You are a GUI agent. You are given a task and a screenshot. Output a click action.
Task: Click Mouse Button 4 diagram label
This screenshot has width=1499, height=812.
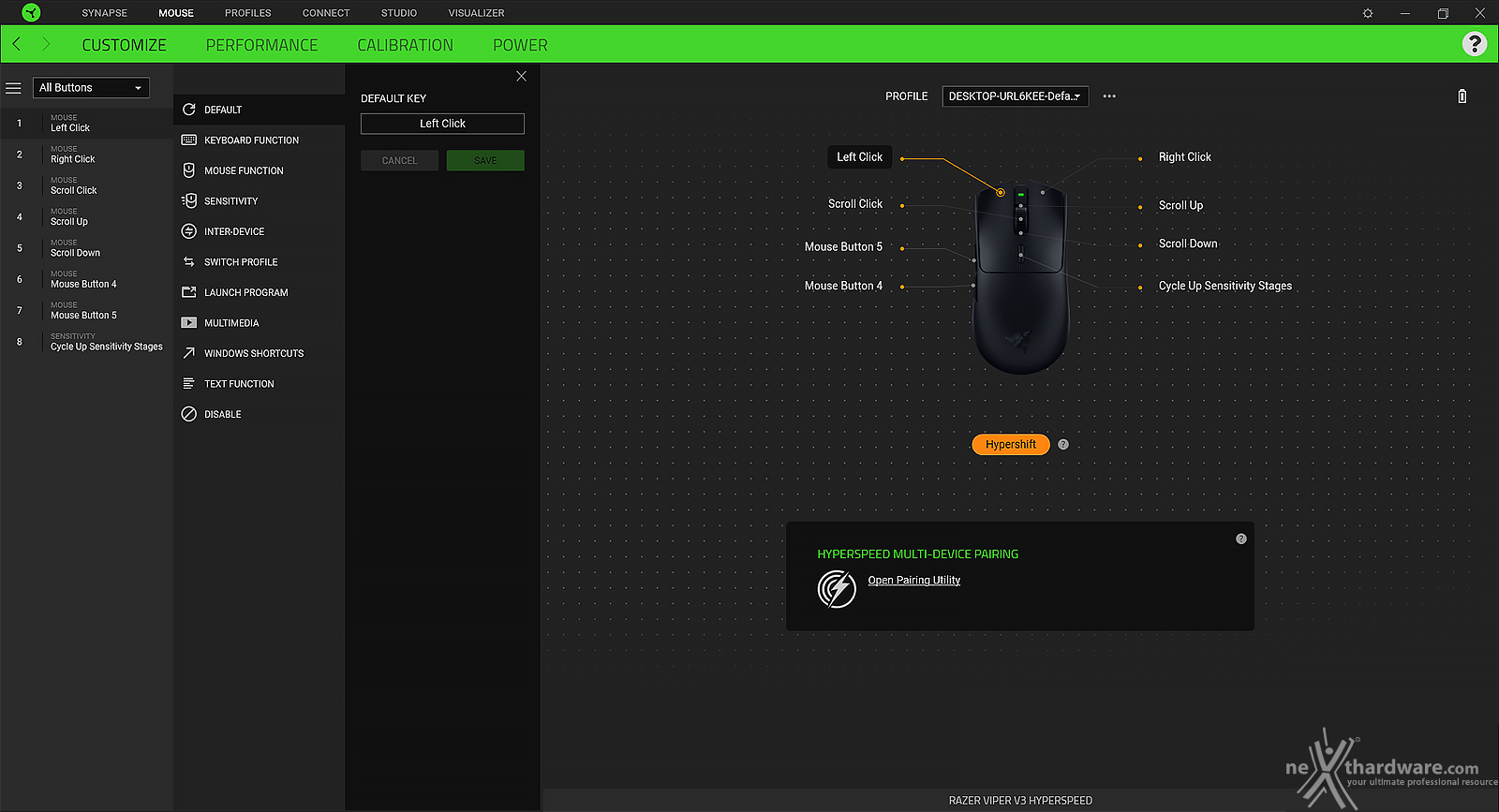click(843, 286)
